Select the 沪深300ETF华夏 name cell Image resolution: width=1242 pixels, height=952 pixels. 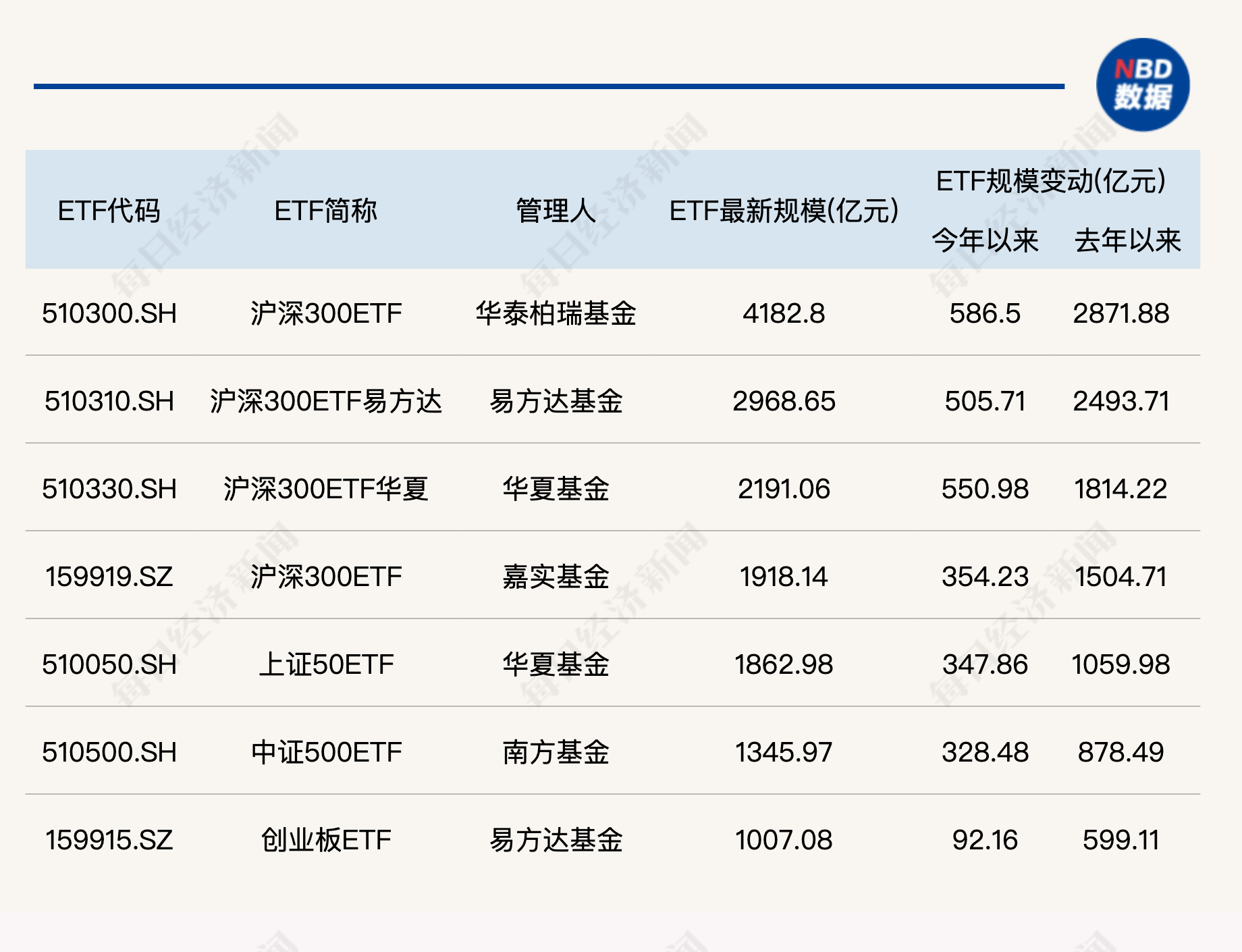click(x=325, y=489)
